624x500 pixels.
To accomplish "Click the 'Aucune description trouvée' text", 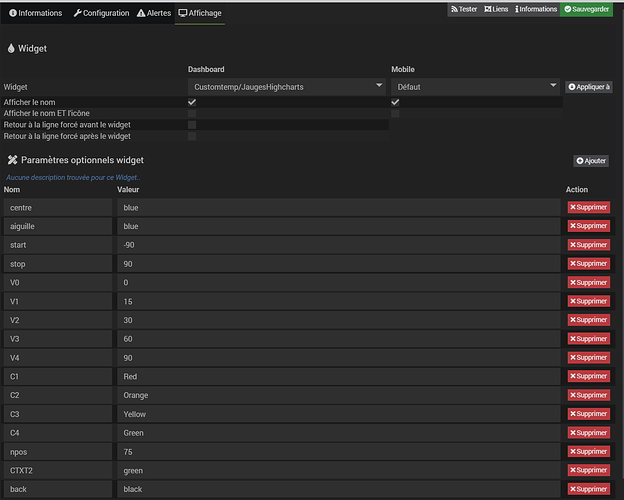I will [73, 178].
